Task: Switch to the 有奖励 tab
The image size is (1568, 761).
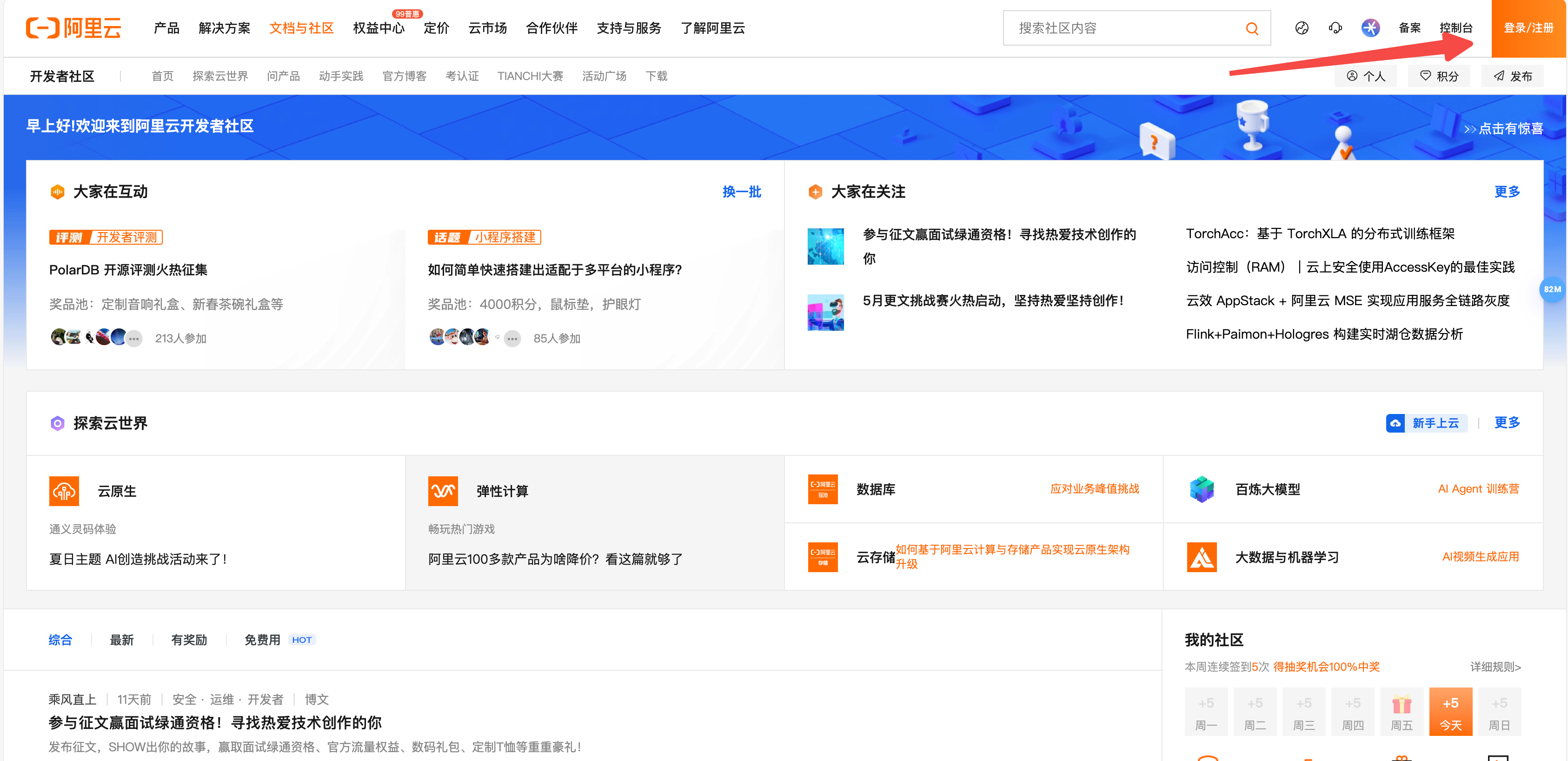Action: [189, 640]
